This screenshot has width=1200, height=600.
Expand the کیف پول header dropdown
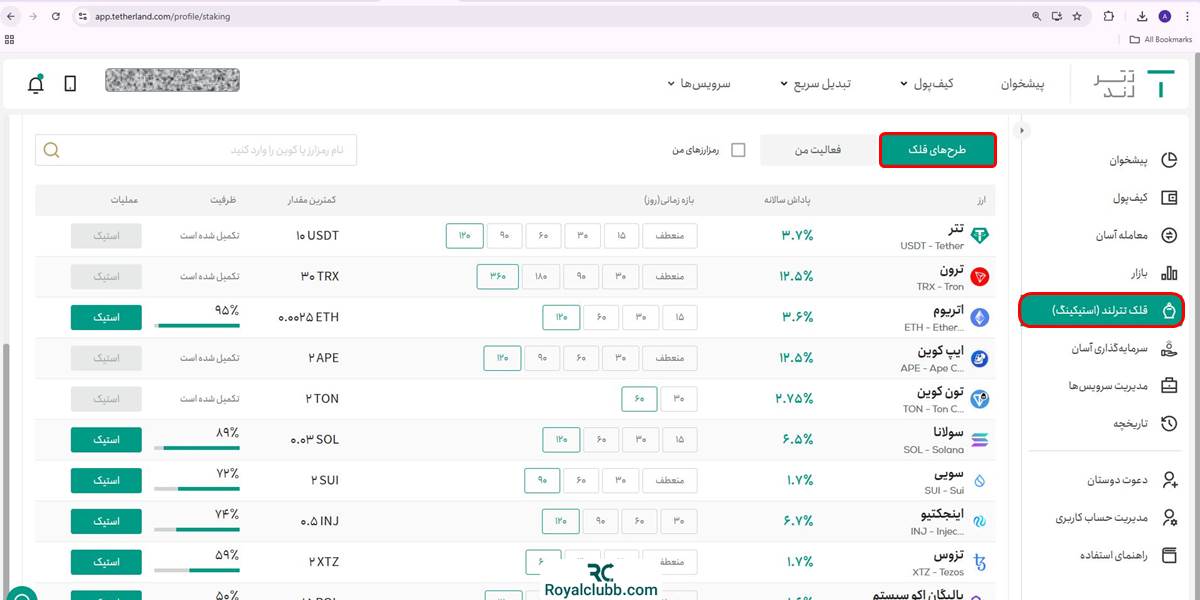coord(926,84)
